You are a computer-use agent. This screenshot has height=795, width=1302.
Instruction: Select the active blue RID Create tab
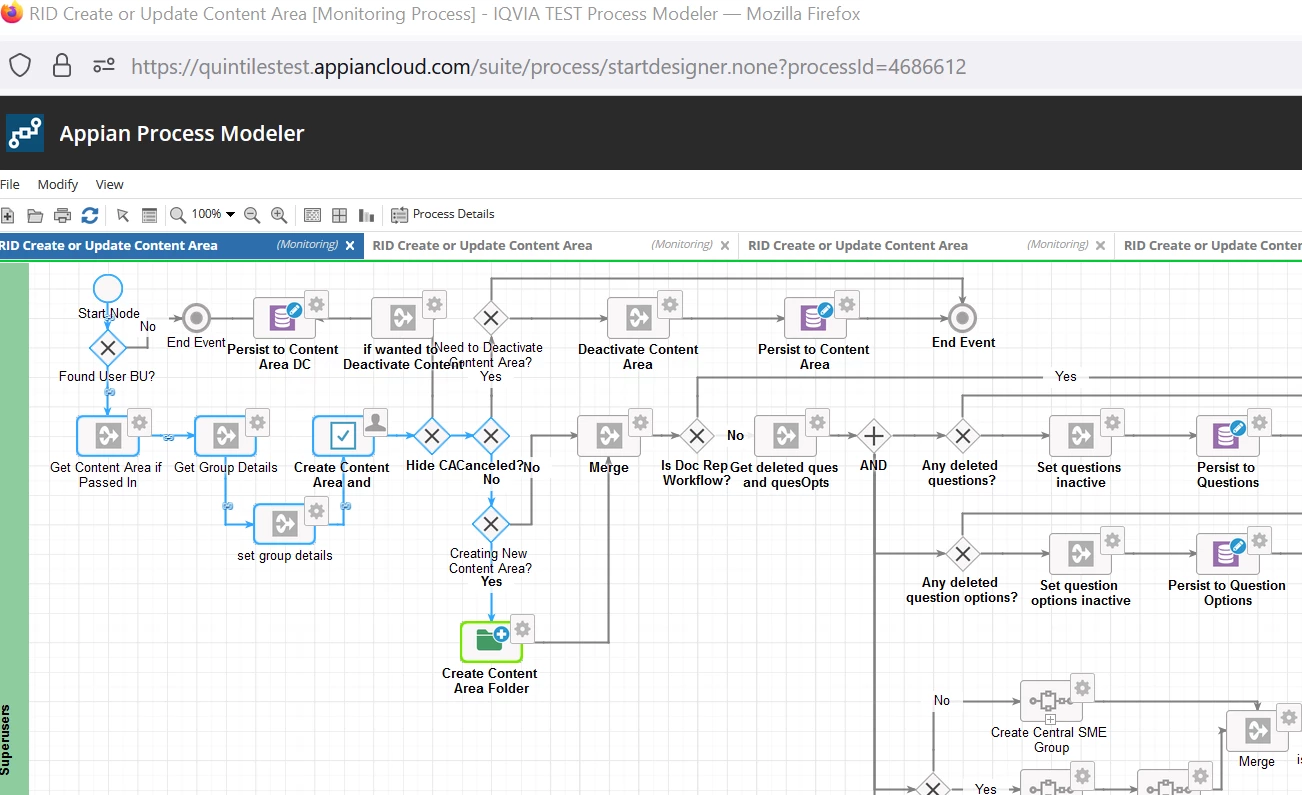coord(180,245)
